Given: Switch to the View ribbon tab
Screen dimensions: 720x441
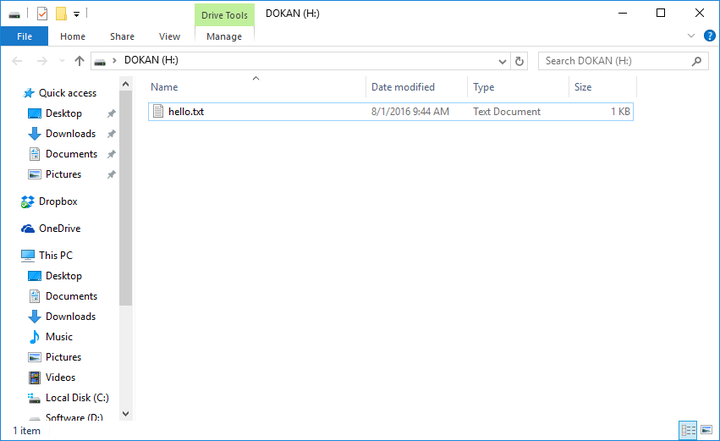Looking at the screenshot, I should 169,36.
